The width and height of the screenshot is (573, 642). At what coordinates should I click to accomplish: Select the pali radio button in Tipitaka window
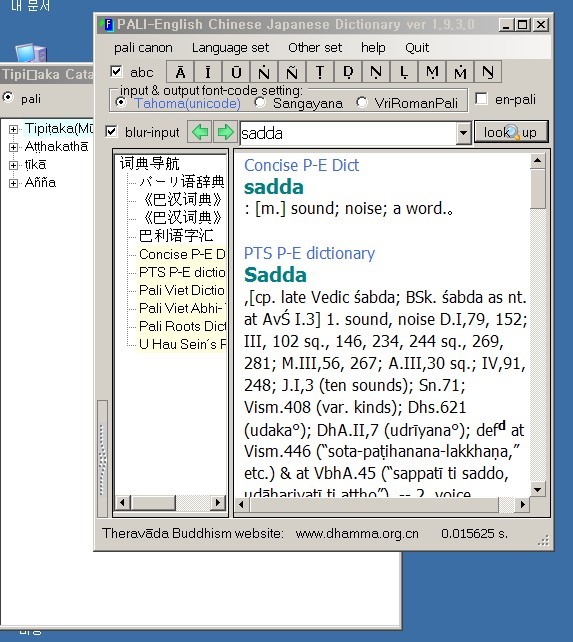(8, 98)
